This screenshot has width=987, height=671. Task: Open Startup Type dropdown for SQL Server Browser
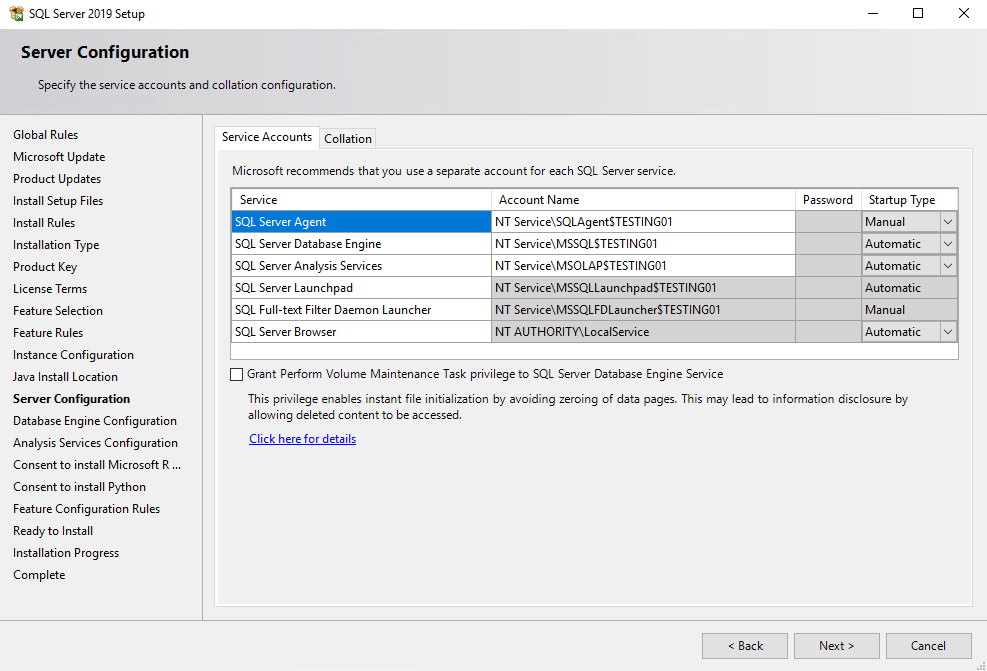947,331
